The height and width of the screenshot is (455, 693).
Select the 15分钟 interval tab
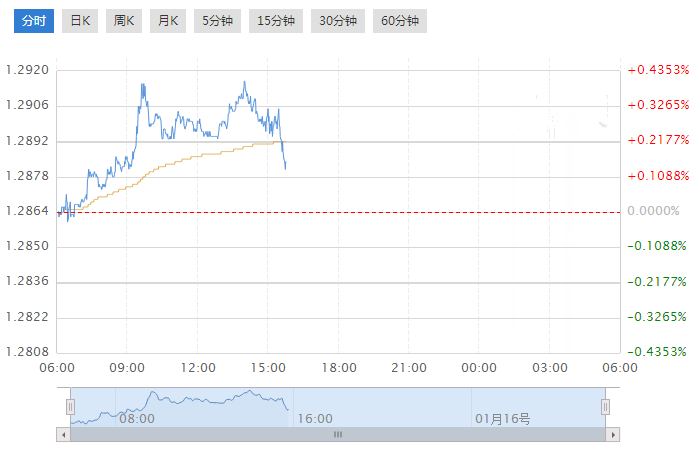coord(275,20)
